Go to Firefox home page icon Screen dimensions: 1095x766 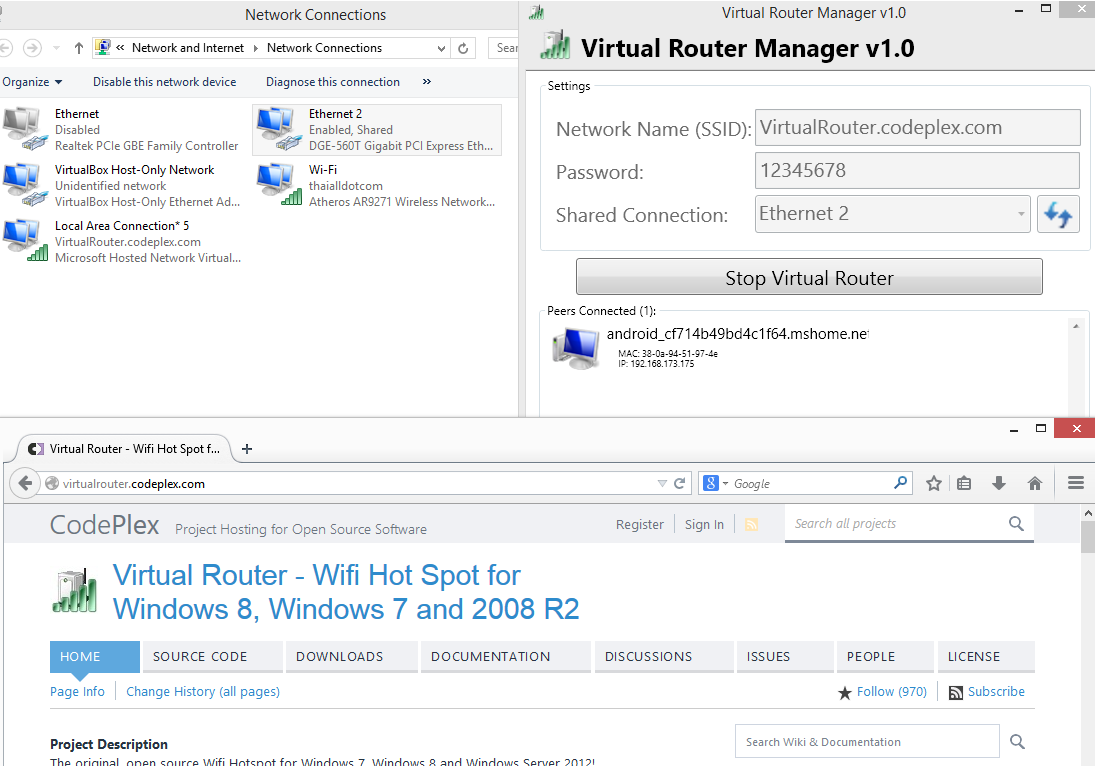pos(1035,483)
